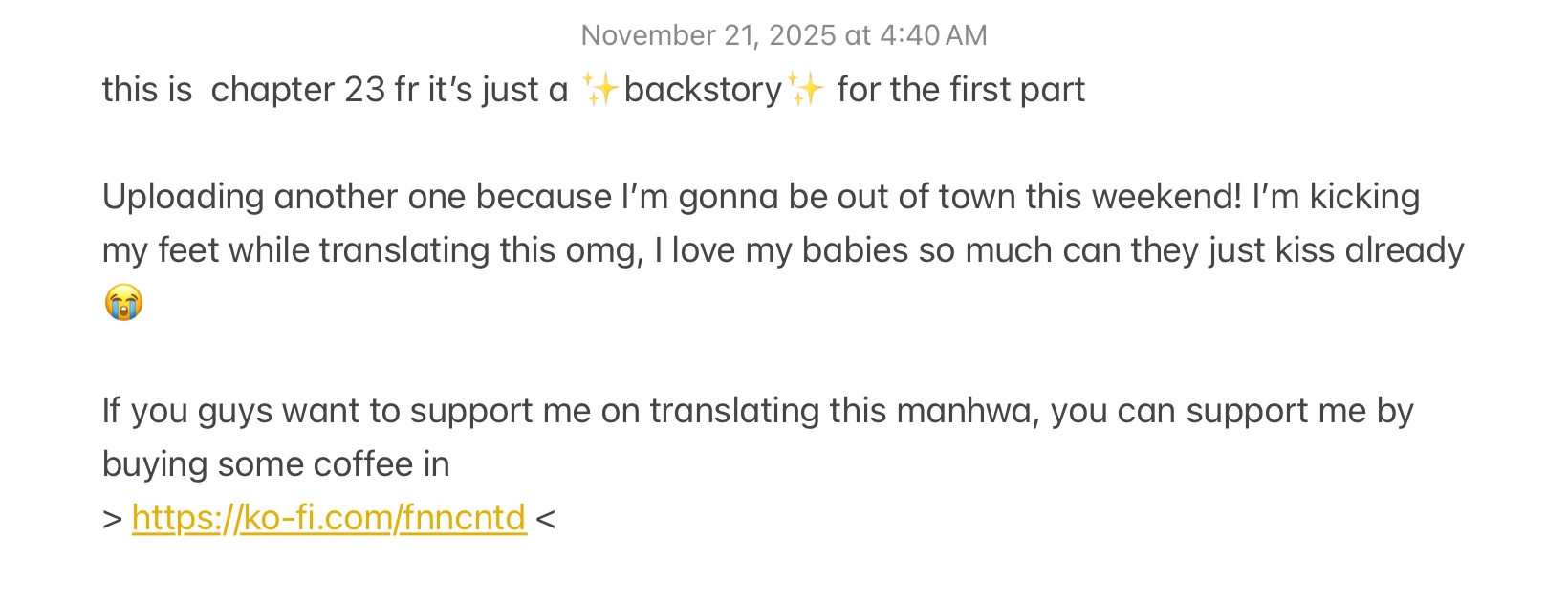Click the sparkle emoji before "backstory"
The height and width of the screenshot is (602, 1568).
[x=600, y=90]
